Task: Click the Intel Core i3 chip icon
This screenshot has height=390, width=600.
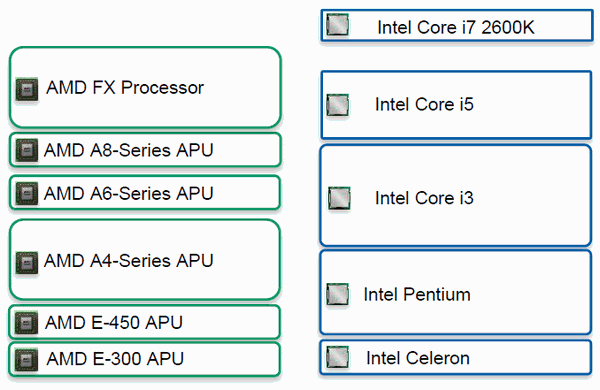Action: [339, 198]
